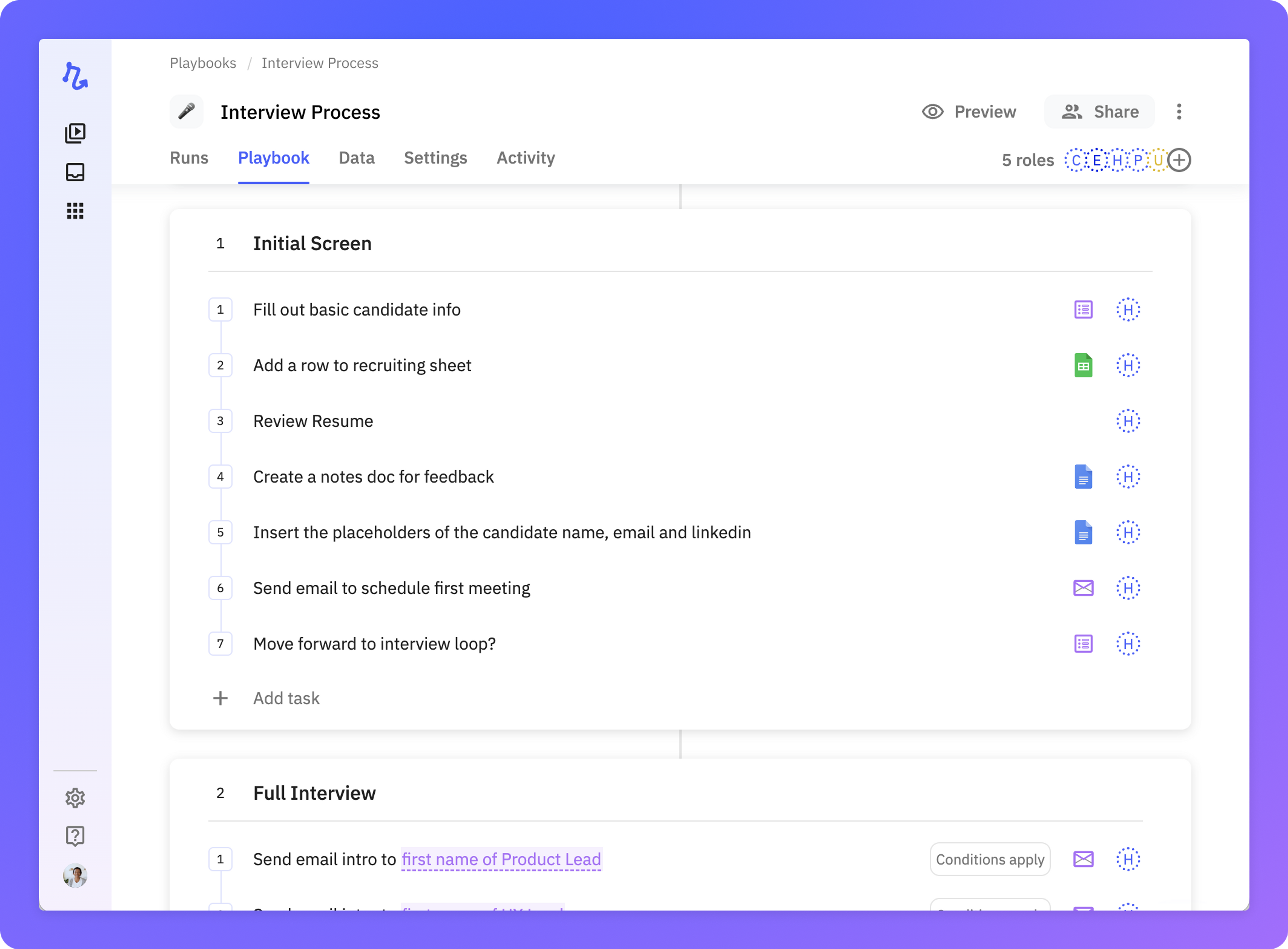Screen dimensions: 1288x949
Task: Switch to the Runs tab
Action: point(189,158)
